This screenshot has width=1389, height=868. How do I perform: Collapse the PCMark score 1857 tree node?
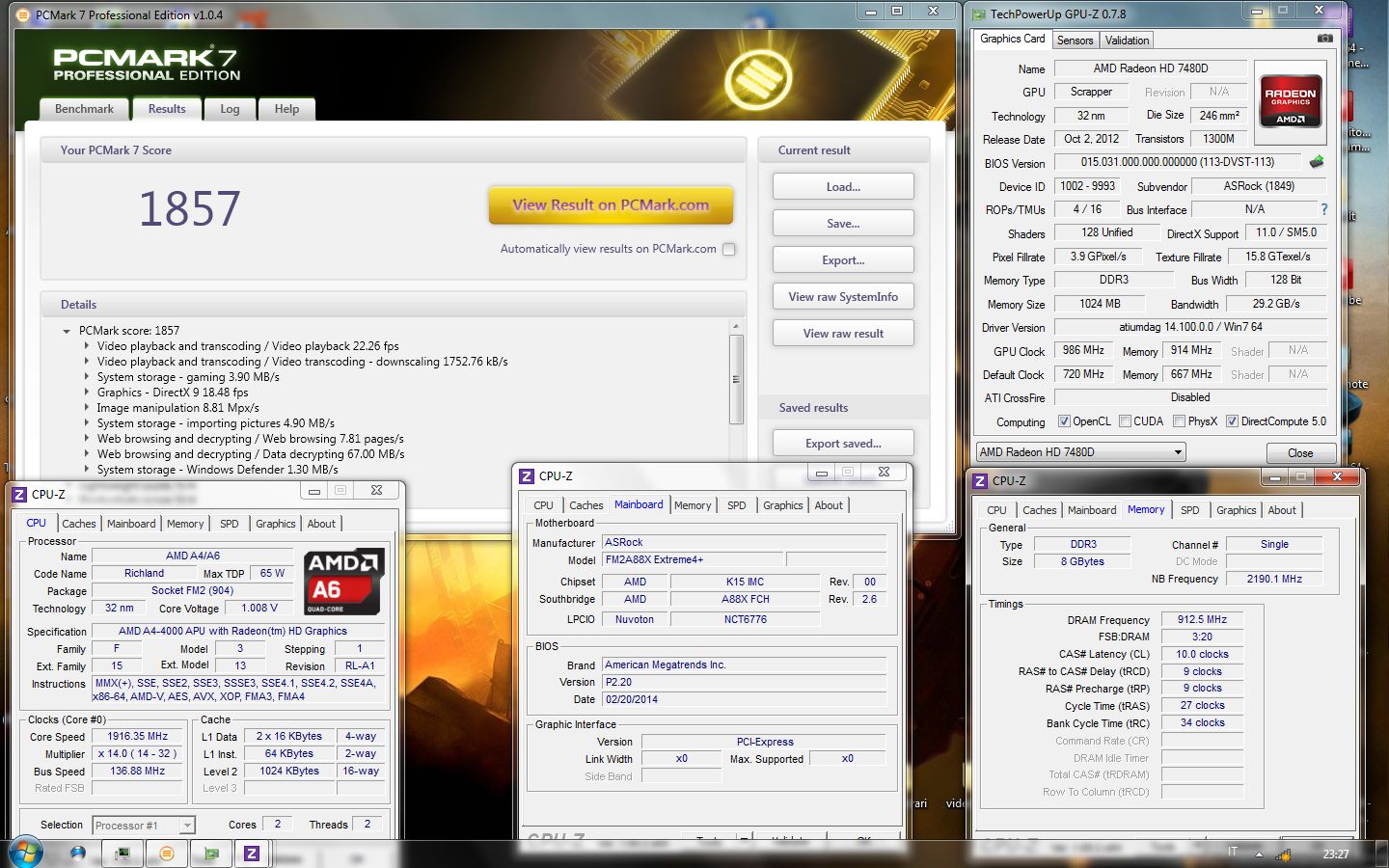[67, 331]
